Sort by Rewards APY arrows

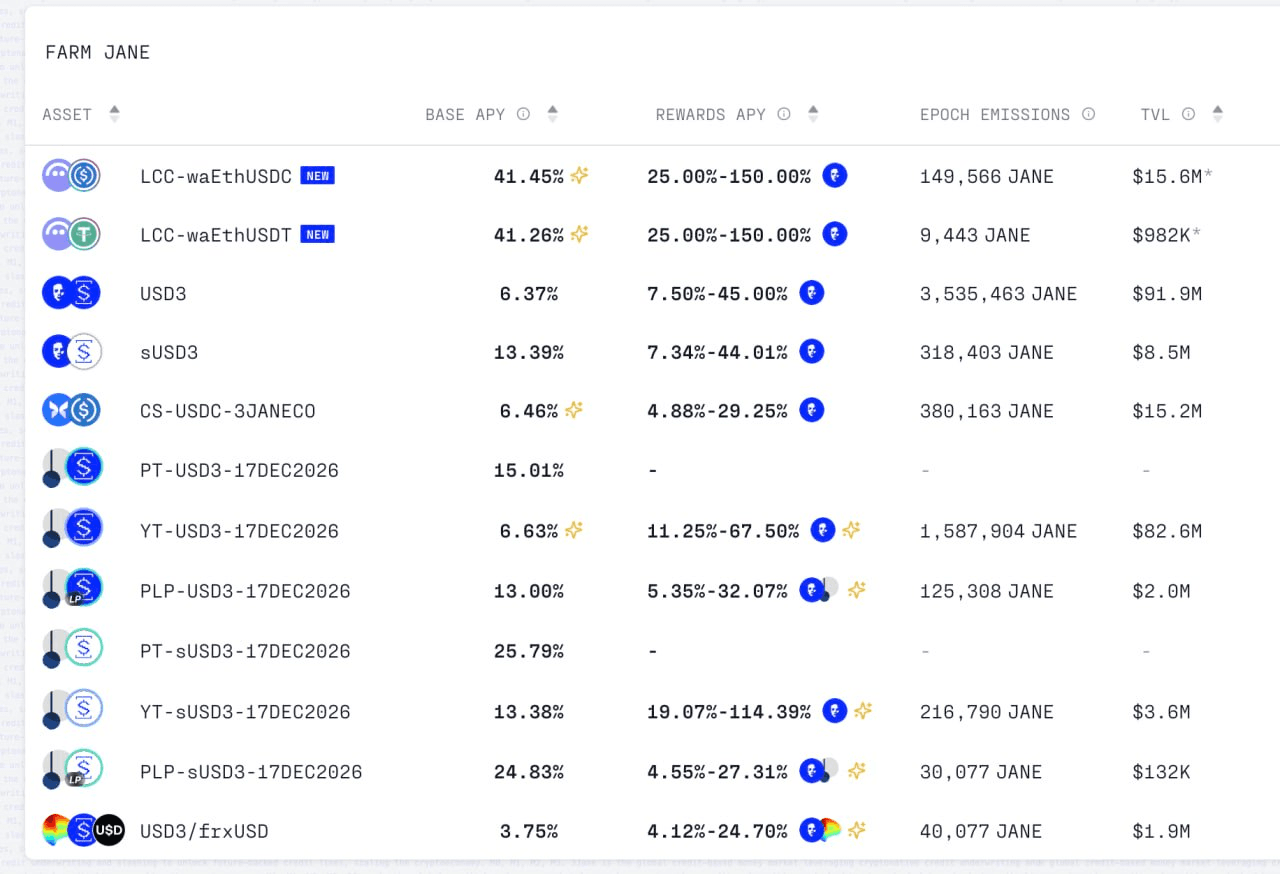click(813, 114)
